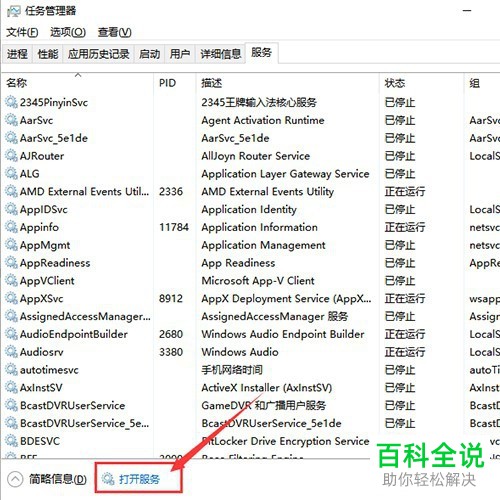The width and height of the screenshot is (500, 500).
Task: Click the BcastDVRUserService gear icon
Action: [11, 405]
